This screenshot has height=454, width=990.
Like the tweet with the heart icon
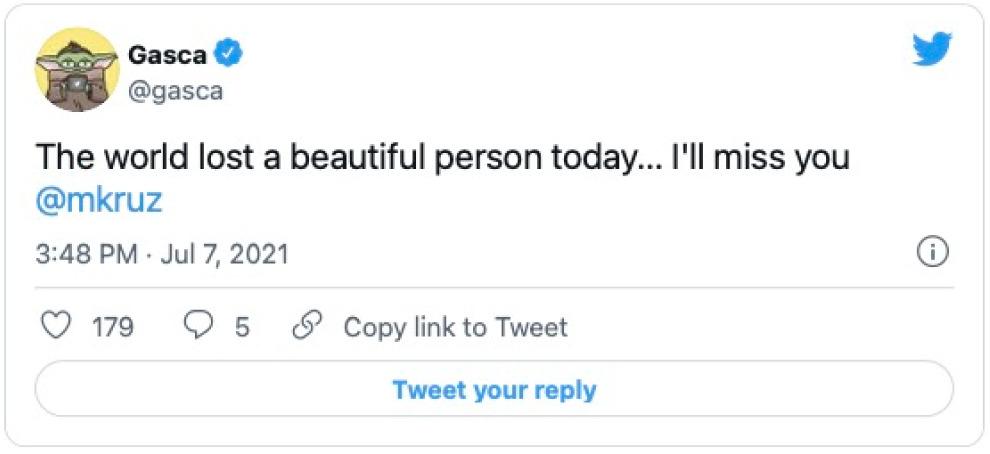60,327
